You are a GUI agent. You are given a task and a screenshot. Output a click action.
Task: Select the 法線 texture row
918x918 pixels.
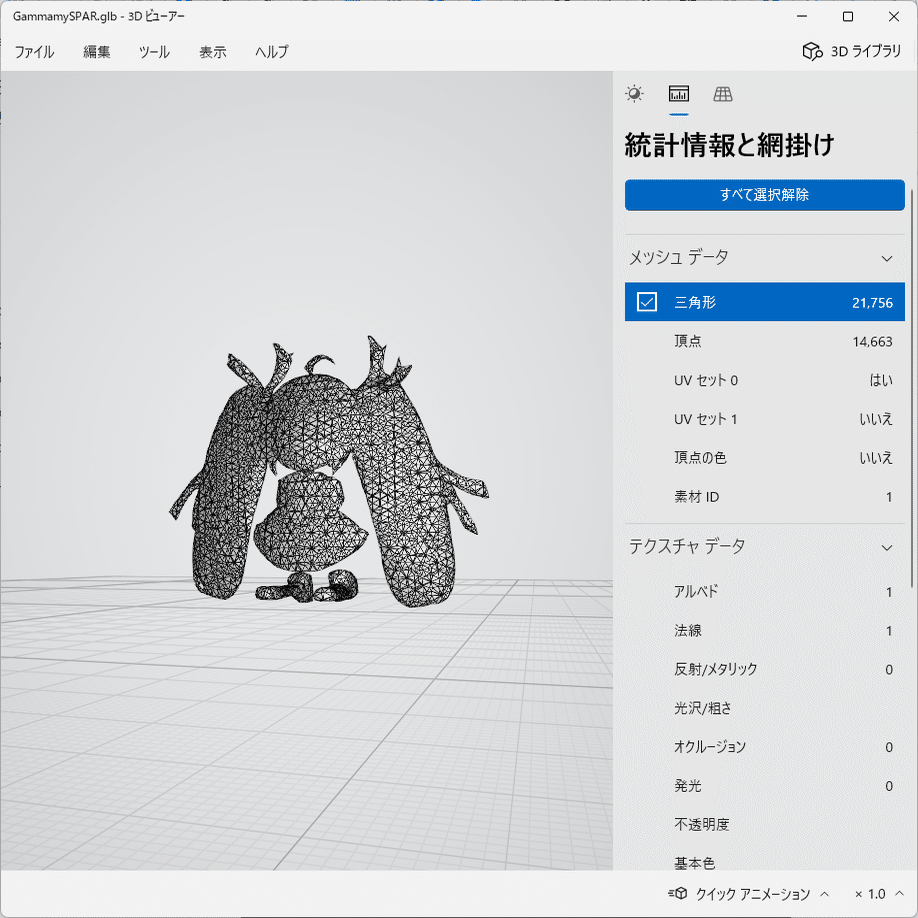(x=765, y=631)
